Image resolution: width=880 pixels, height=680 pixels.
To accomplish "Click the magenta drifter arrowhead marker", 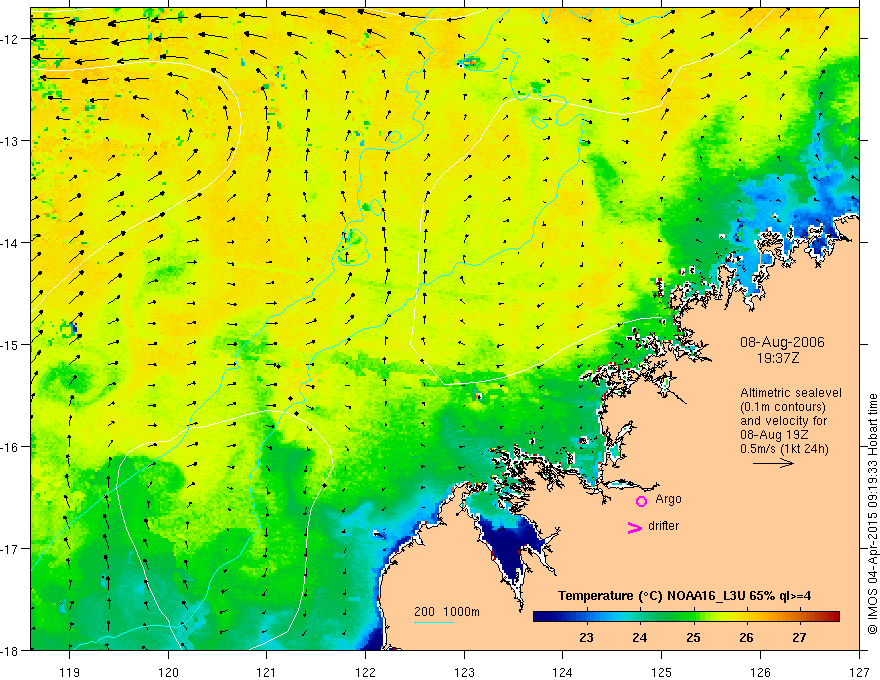I will click(x=635, y=527).
